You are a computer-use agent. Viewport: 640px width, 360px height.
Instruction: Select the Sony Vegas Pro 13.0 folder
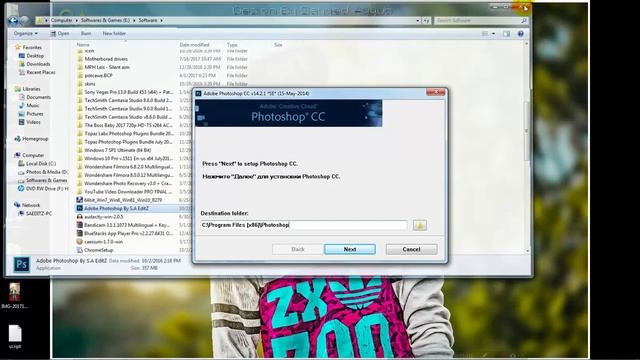[129, 92]
